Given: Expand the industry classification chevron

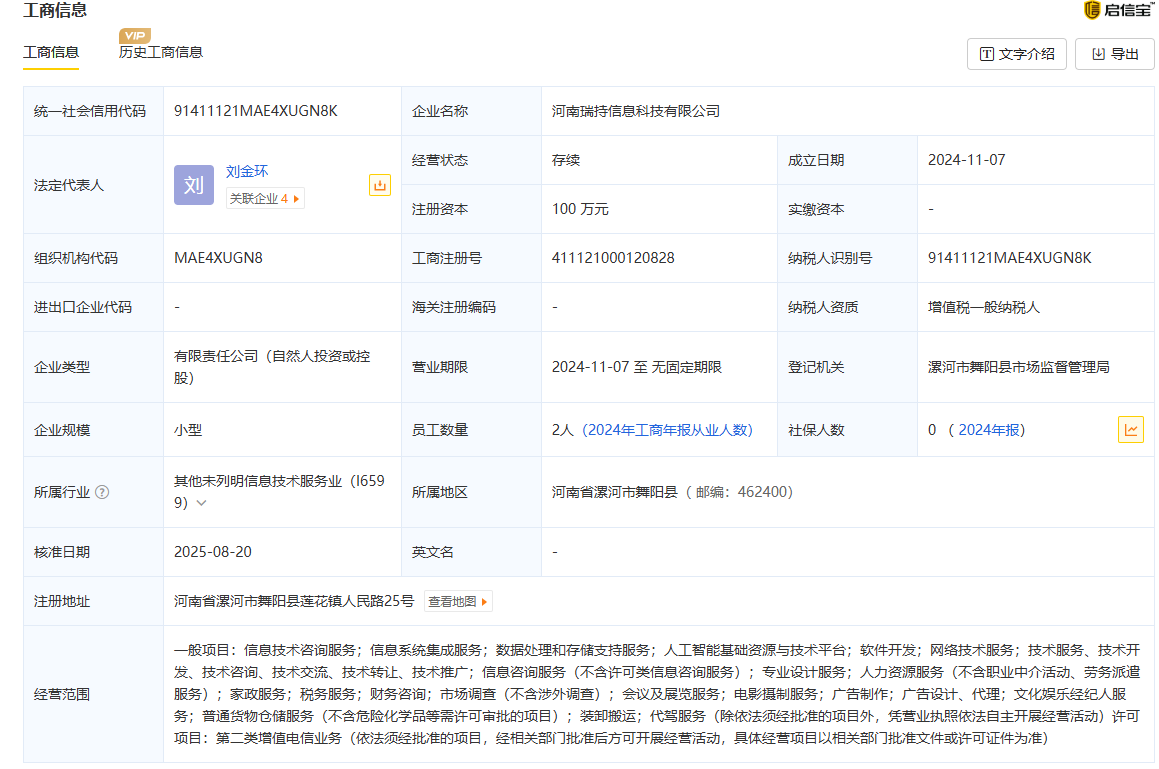Looking at the screenshot, I should (201, 503).
